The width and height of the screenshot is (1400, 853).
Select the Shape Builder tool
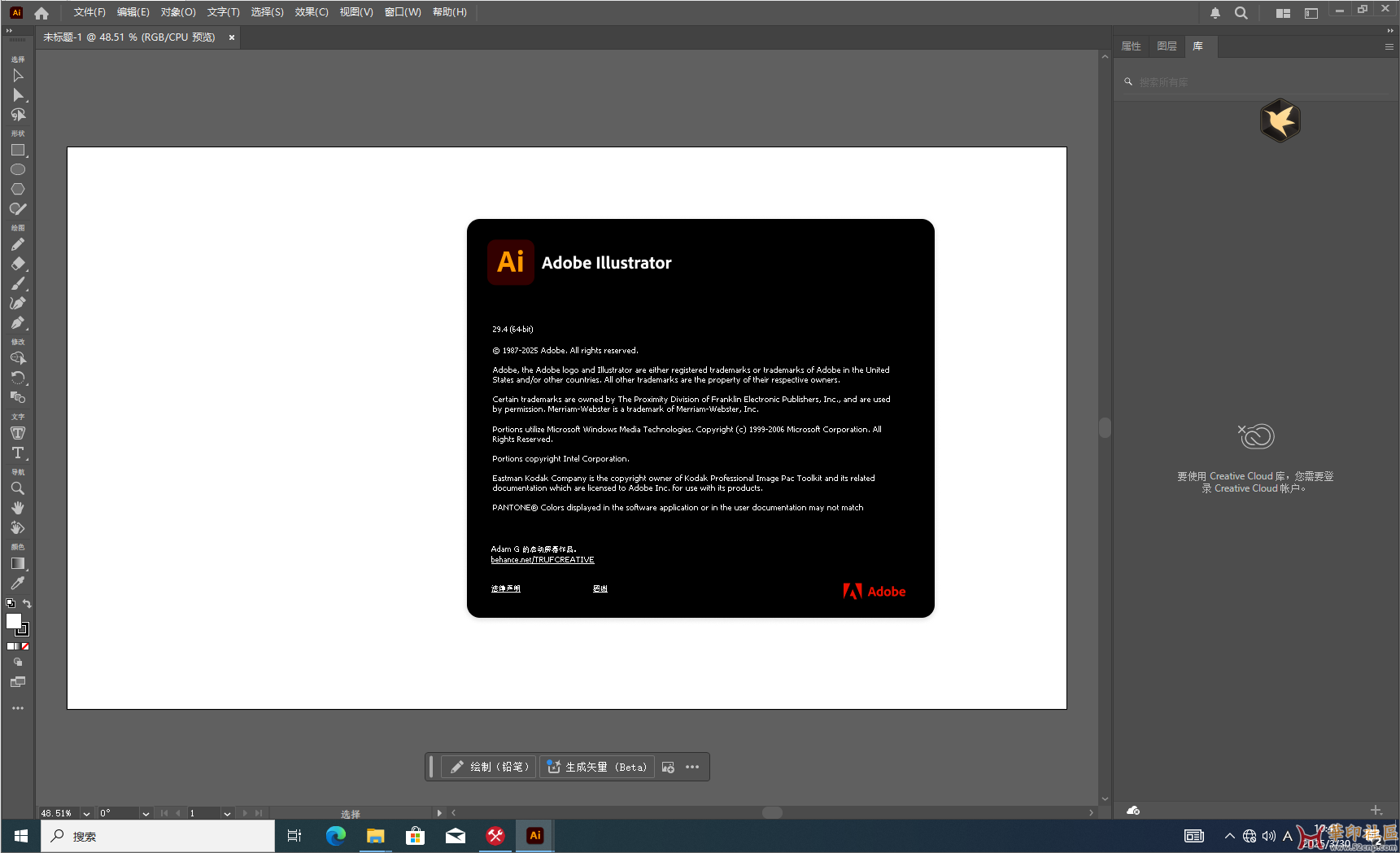[x=18, y=358]
